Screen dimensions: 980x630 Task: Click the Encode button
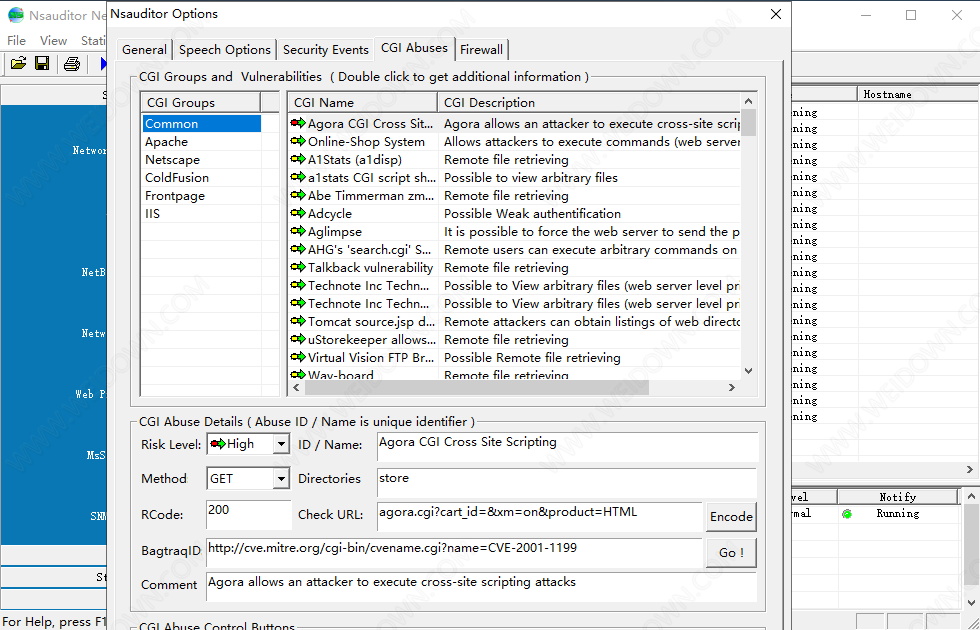coord(731,517)
